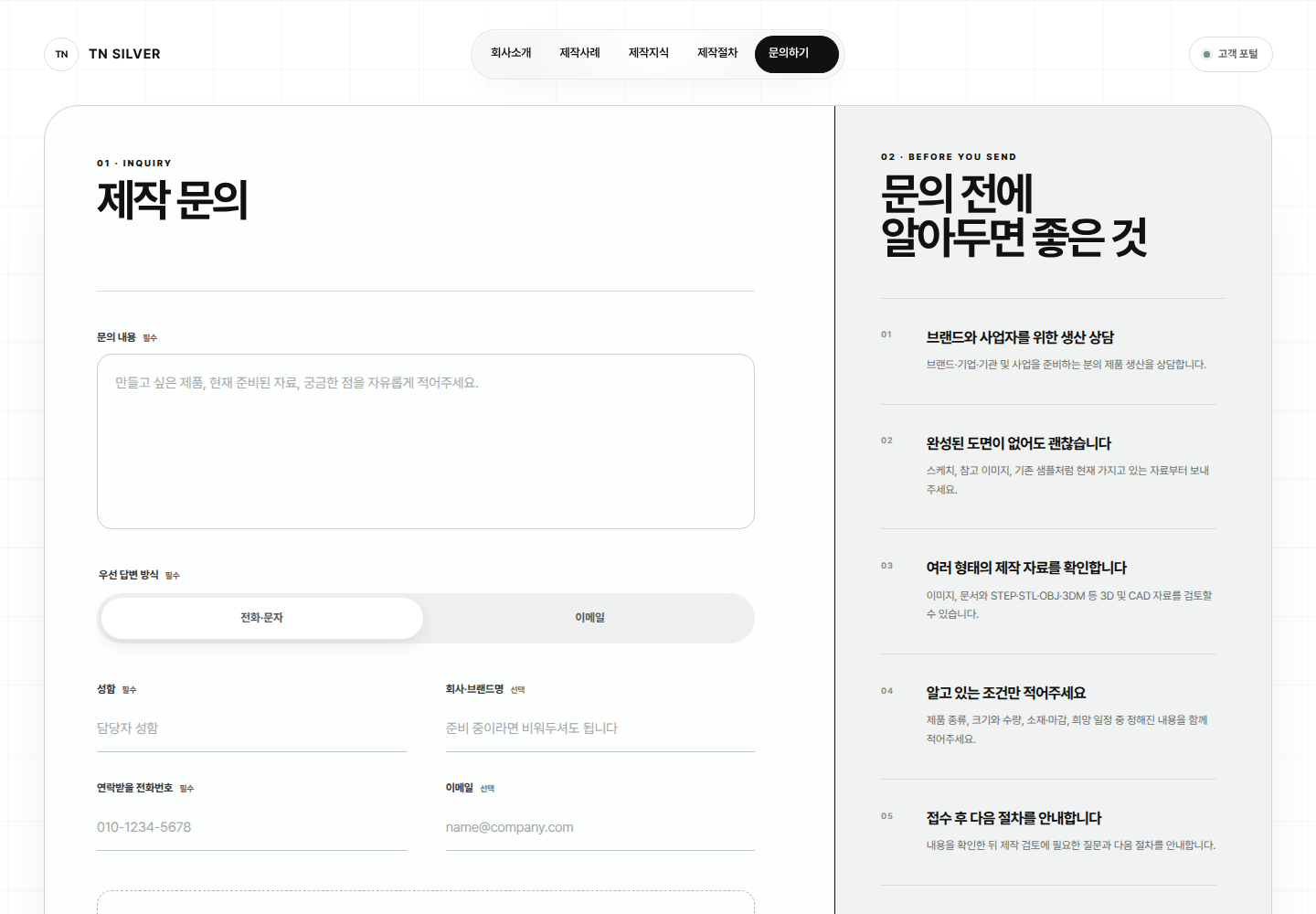This screenshot has height=914, width=1316.
Task: Click heading 브랜드와 사업자를 위한 생산 상담
Action: click(x=1020, y=337)
